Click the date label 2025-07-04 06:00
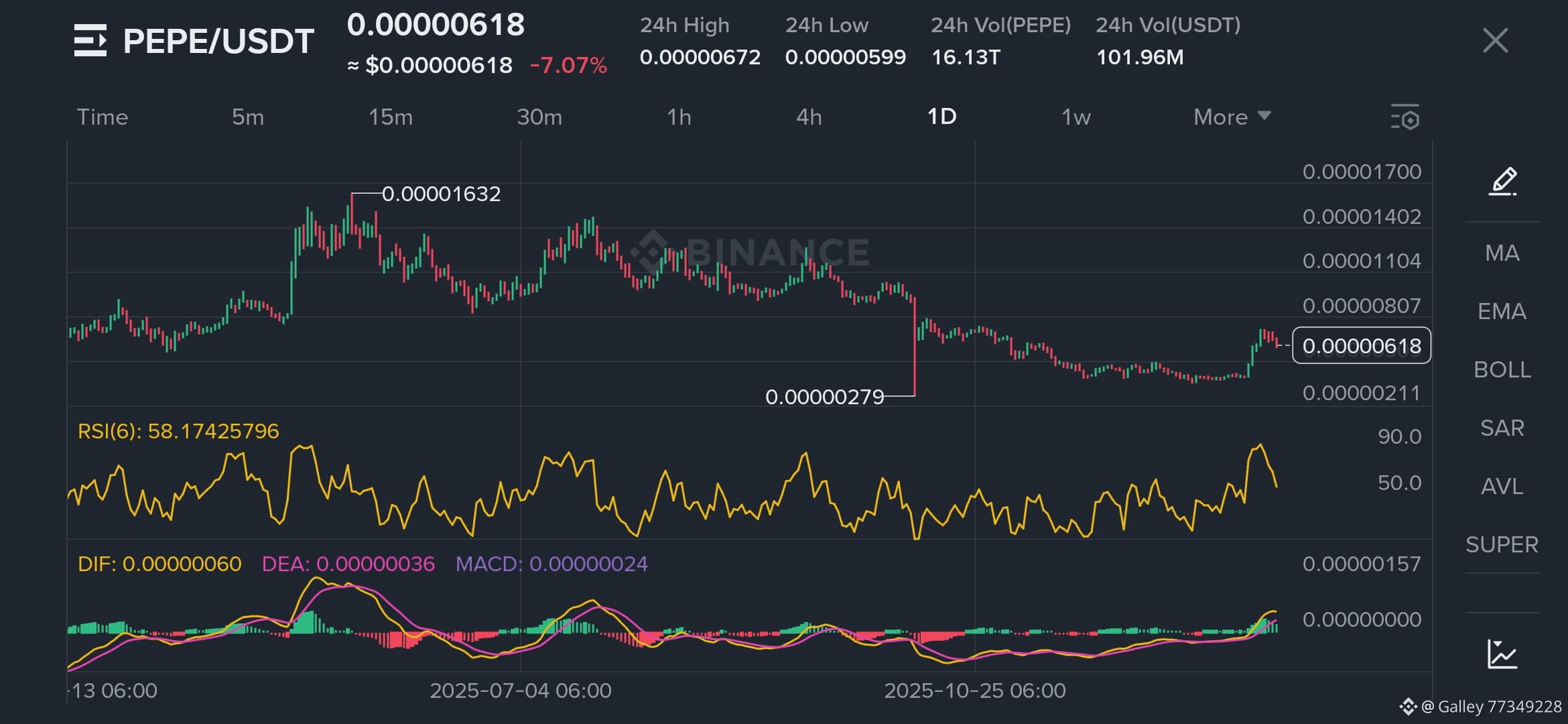This screenshot has width=1568, height=724. point(521,690)
